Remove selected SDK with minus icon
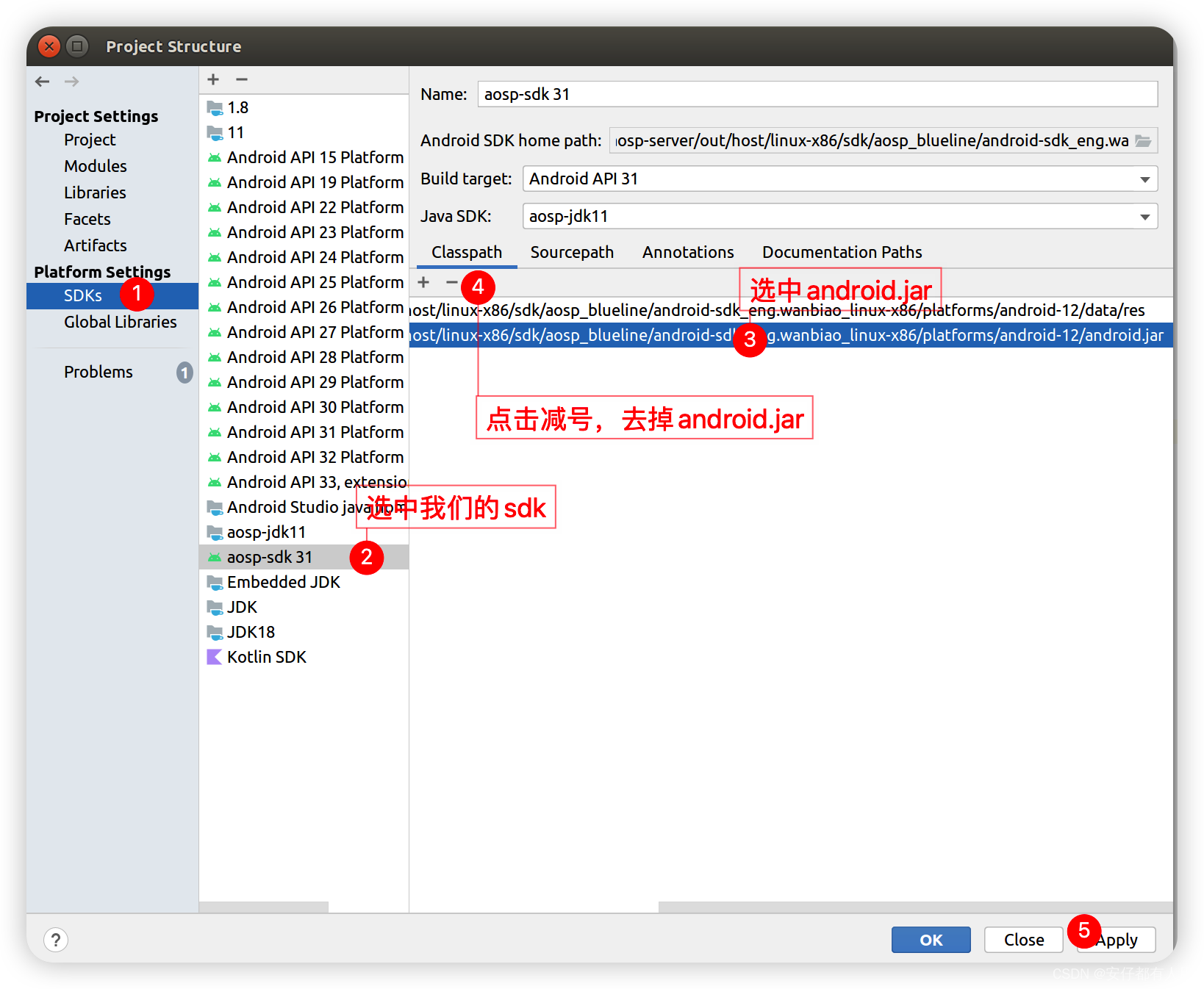This screenshot has width=1204, height=989. (x=242, y=79)
